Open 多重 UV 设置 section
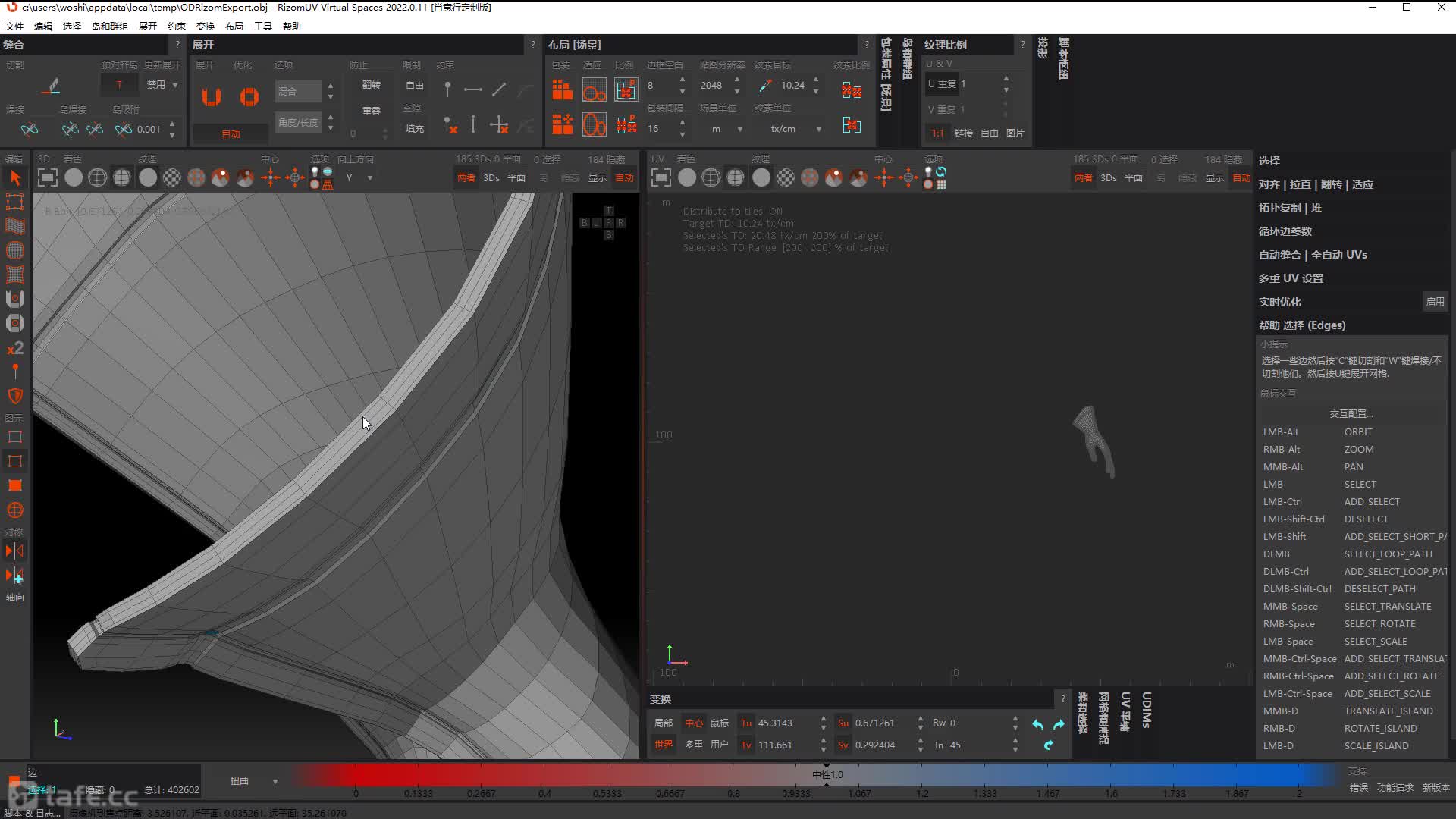The height and width of the screenshot is (819, 1456). 1291,278
